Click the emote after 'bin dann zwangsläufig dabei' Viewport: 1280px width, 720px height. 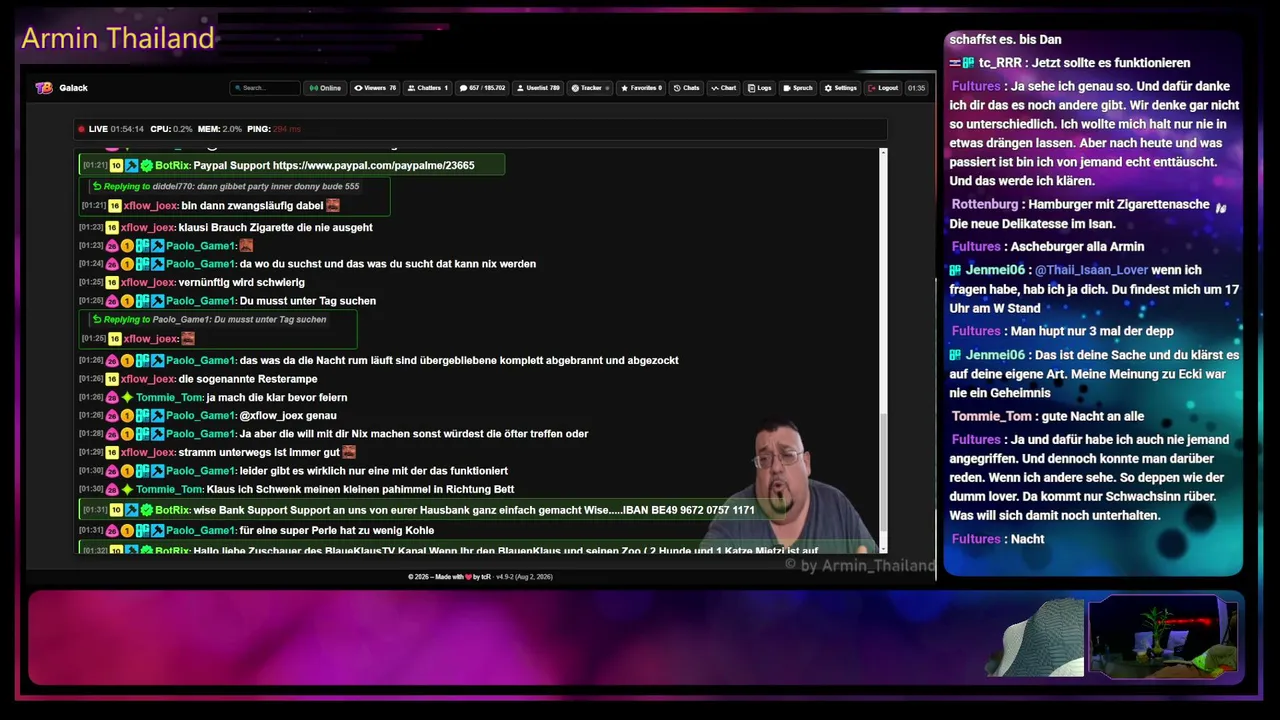click(x=333, y=205)
